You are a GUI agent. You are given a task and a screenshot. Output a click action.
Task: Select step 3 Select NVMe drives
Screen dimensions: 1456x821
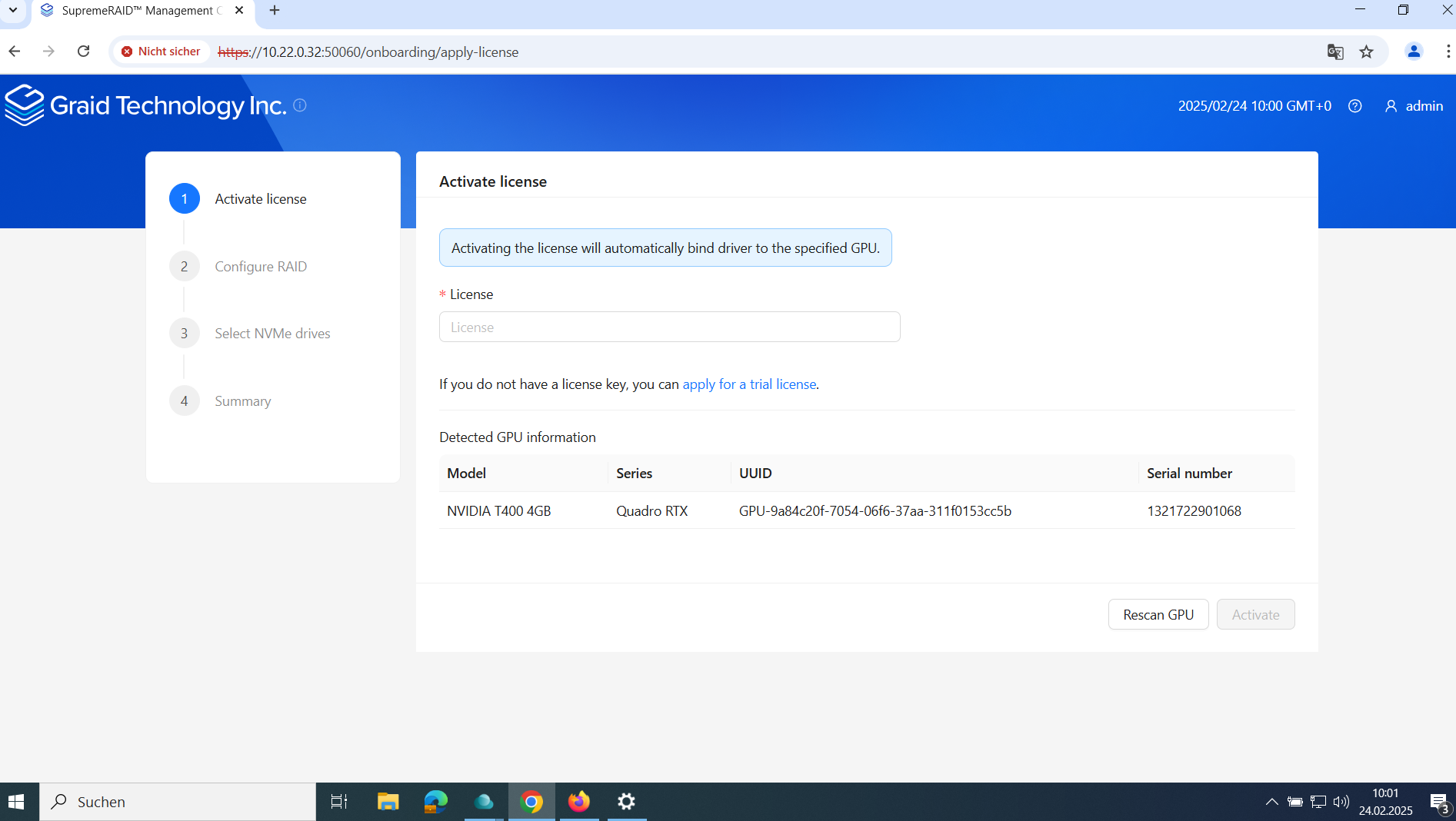click(250, 334)
